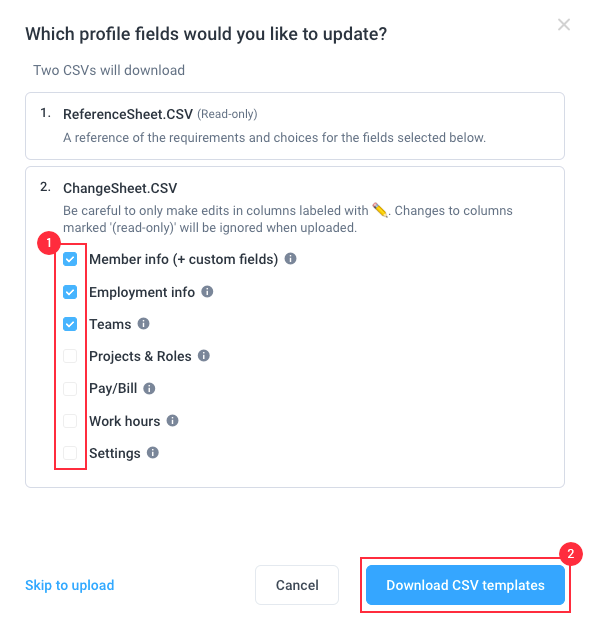Select the Settings checkbox
This screenshot has height=626, width=591.
pos(70,453)
